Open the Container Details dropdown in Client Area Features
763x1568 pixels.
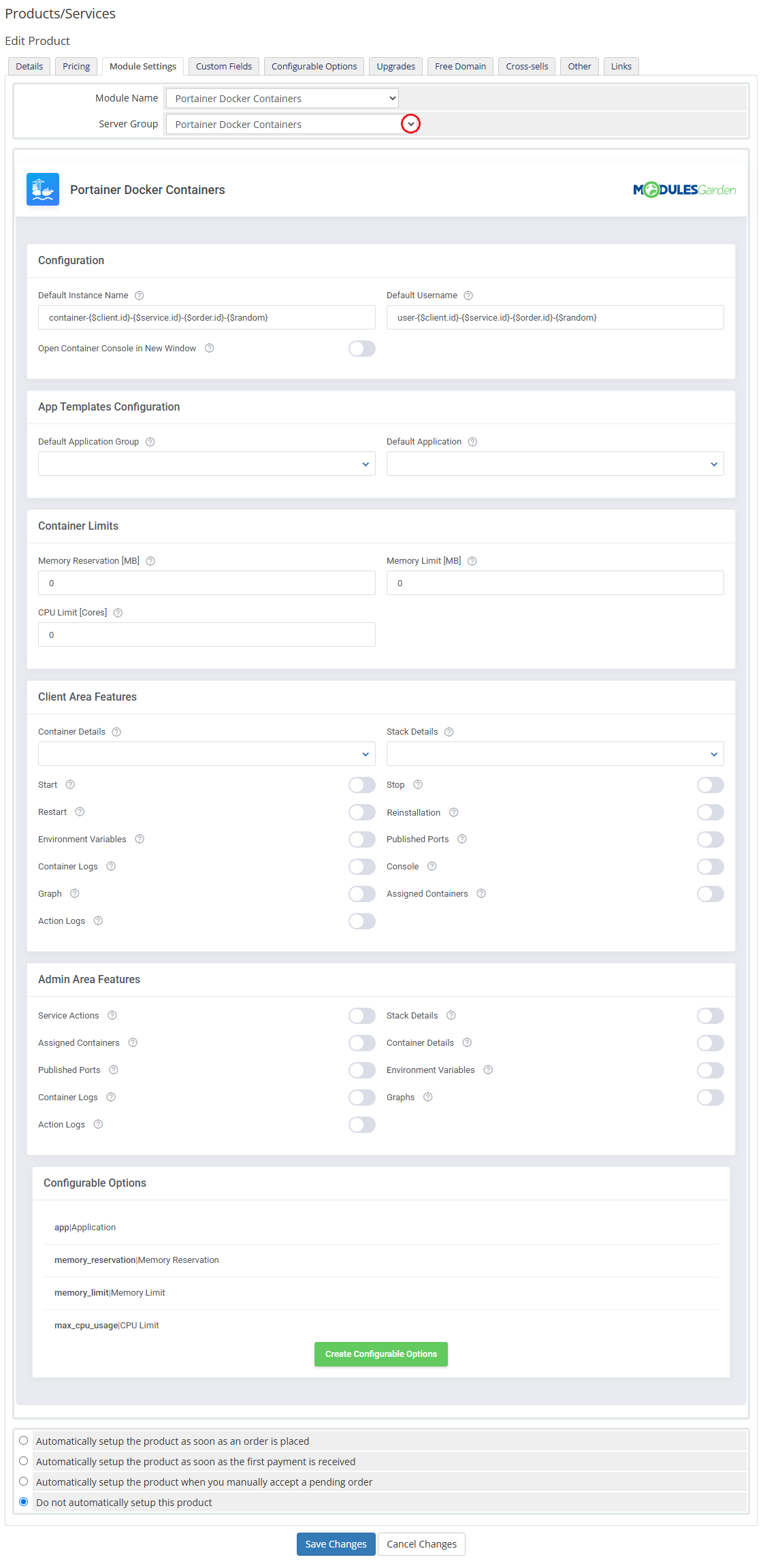[207, 754]
